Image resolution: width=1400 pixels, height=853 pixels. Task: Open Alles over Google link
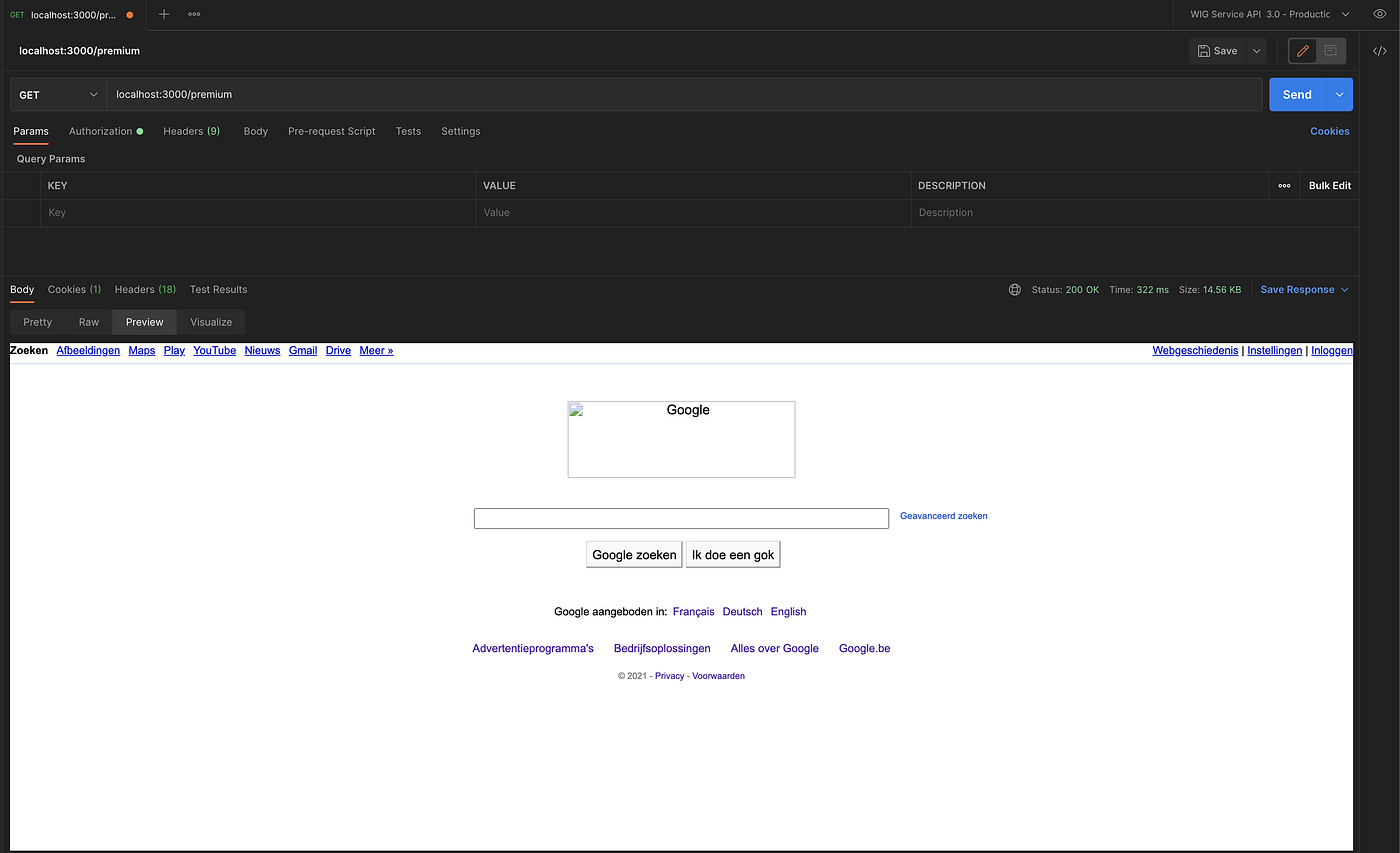pos(775,649)
